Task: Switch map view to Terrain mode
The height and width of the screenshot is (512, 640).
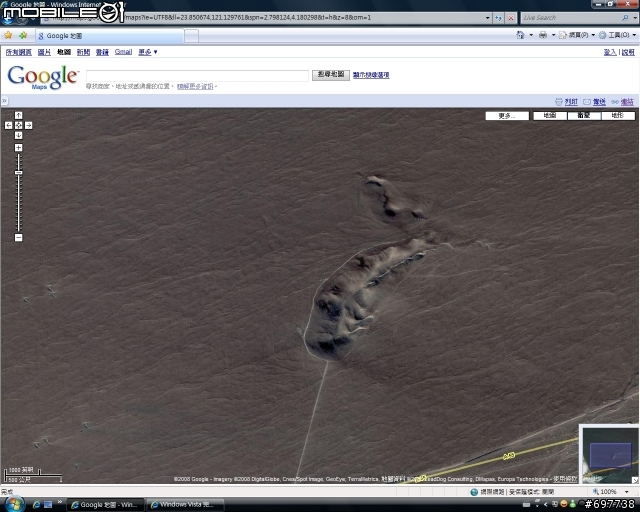Action: 618,116
